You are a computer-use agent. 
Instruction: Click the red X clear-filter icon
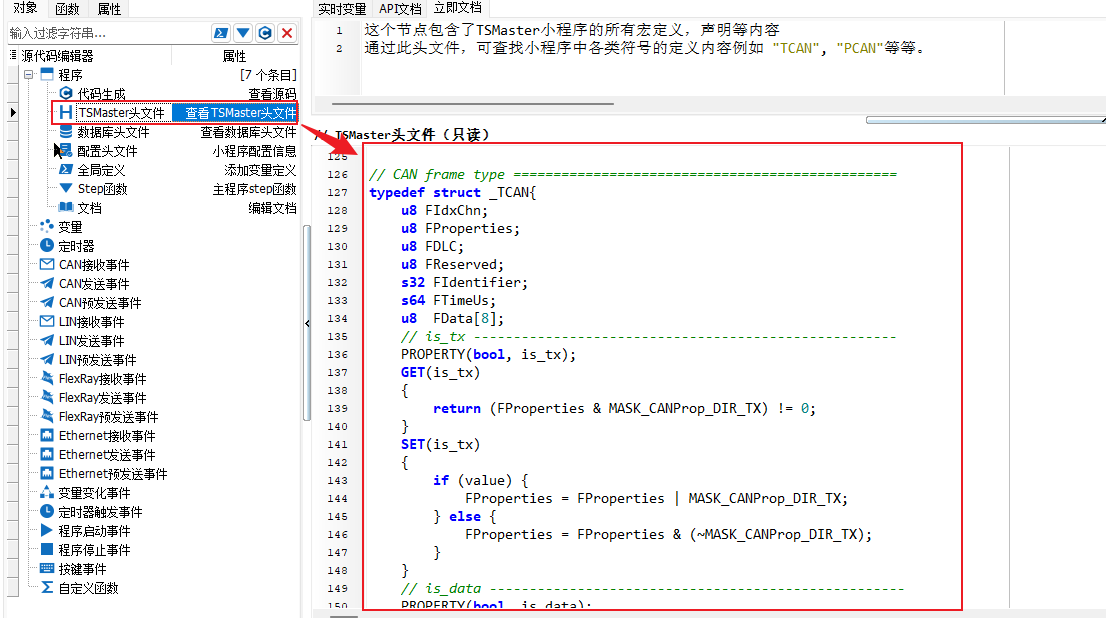pyautogui.click(x=287, y=32)
